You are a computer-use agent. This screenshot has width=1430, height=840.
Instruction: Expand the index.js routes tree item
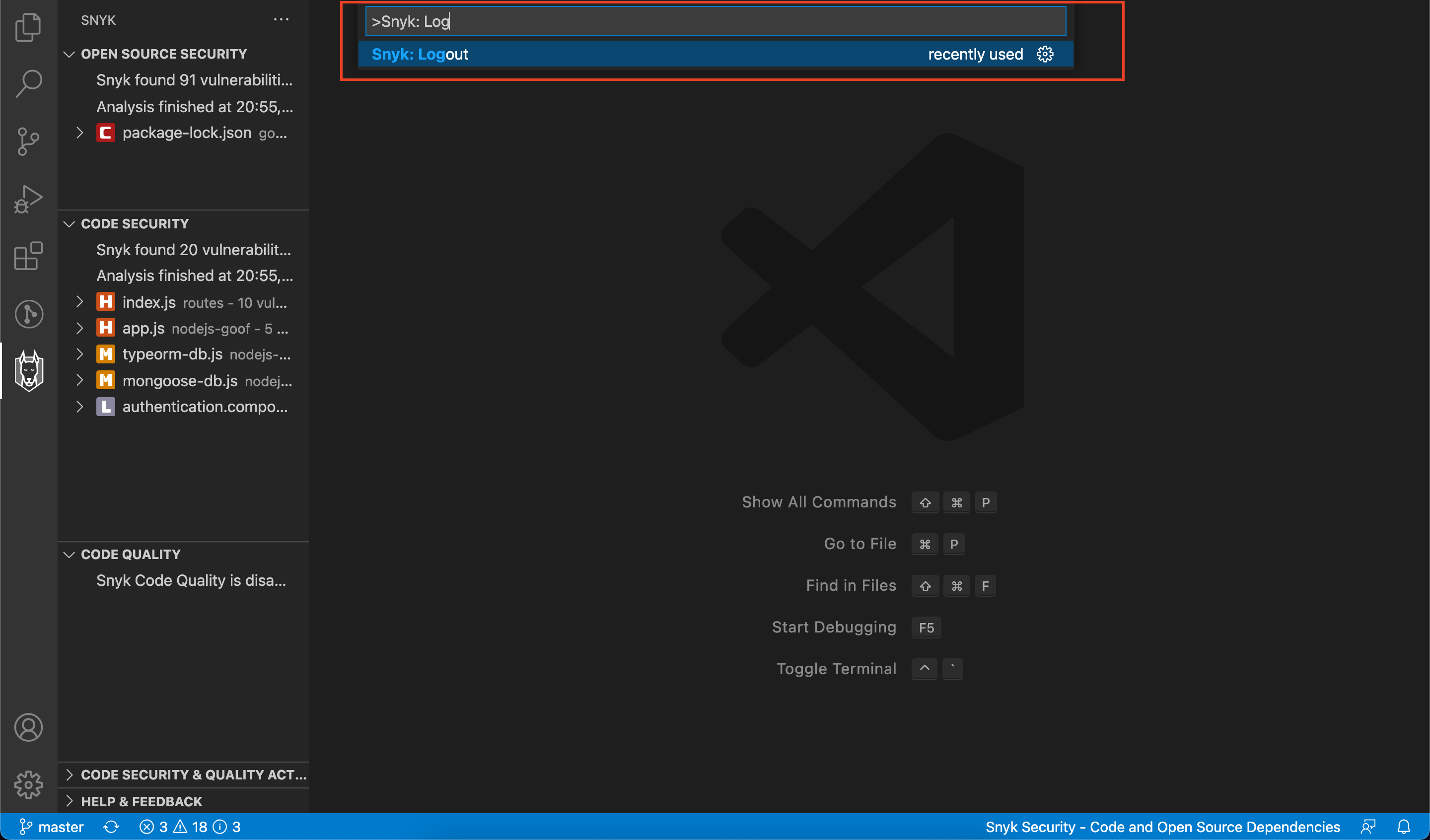pos(80,302)
